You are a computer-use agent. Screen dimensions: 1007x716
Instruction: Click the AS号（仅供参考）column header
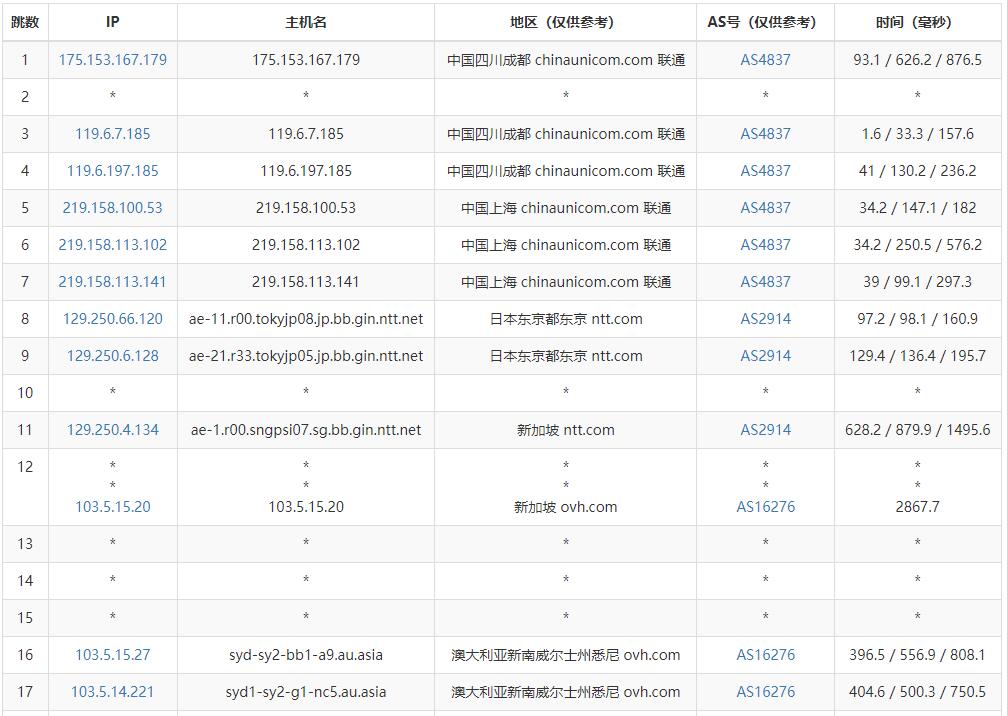point(765,22)
